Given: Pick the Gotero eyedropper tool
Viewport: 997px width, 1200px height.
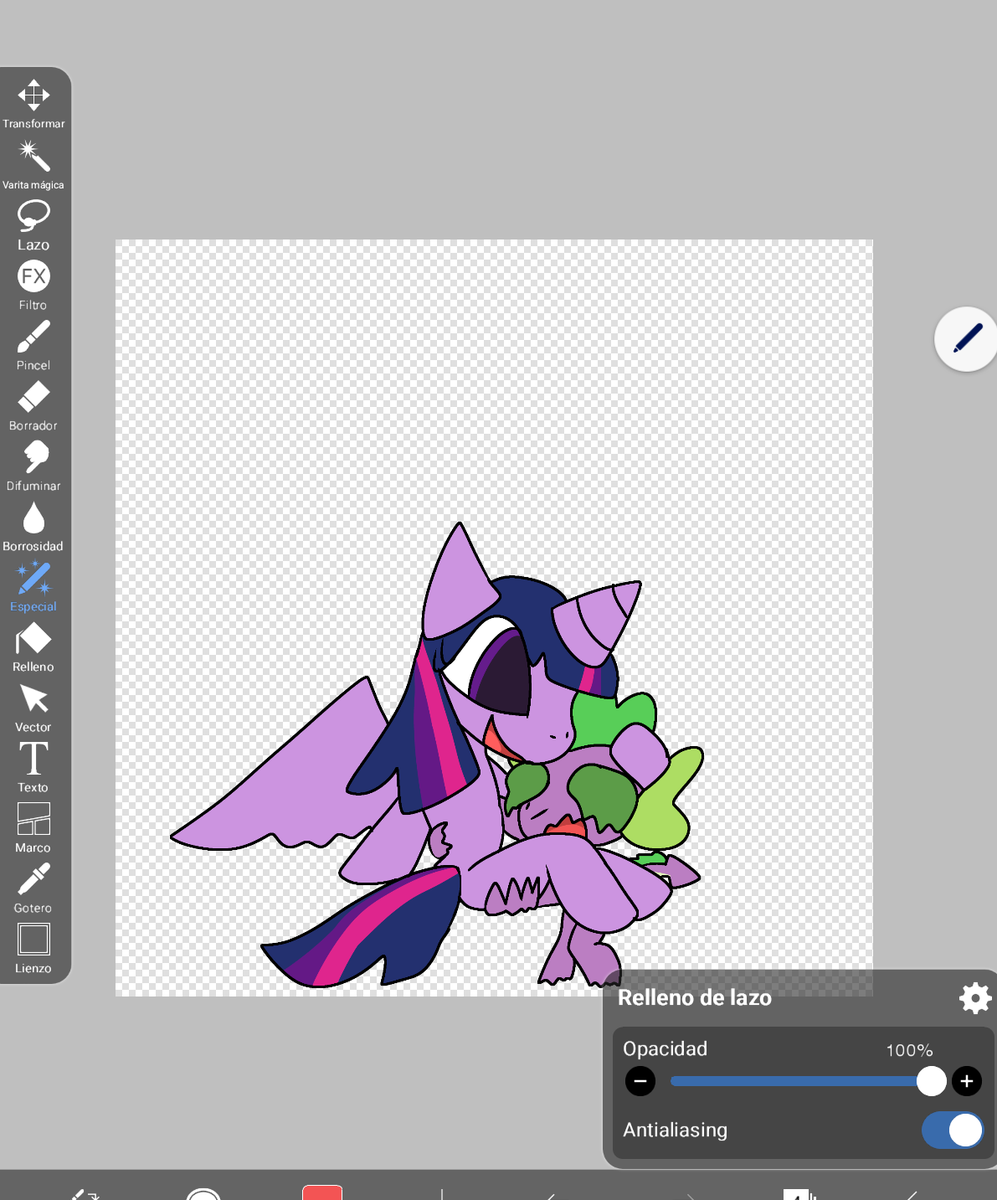Looking at the screenshot, I should [34, 888].
